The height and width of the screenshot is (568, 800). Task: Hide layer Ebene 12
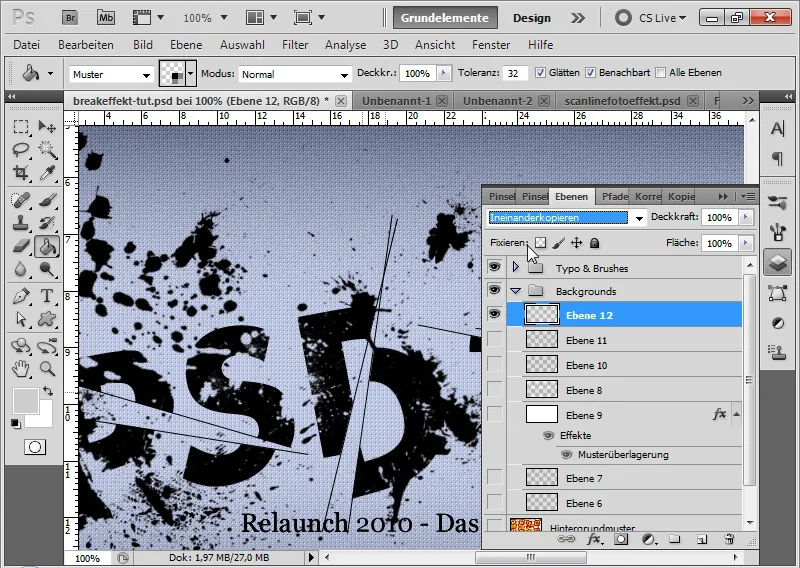[x=494, y=313]
